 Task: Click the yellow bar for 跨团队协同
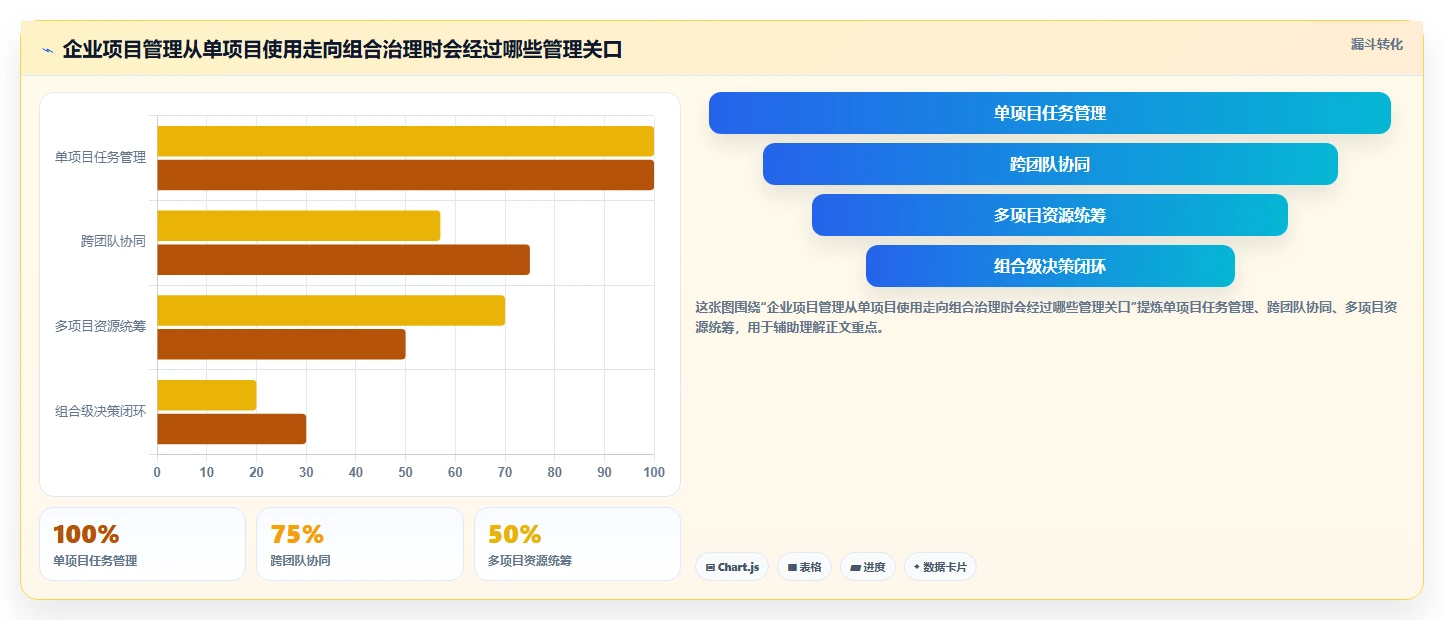(298, 226)
